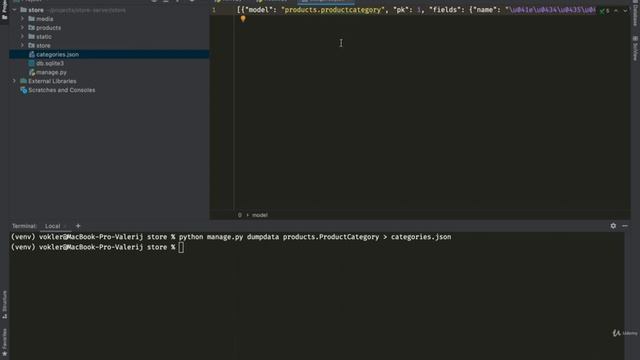Image resolution: width=640 pixels, height=360 pixels.
Task: Select the media folder name
Action: click(44, 19)
